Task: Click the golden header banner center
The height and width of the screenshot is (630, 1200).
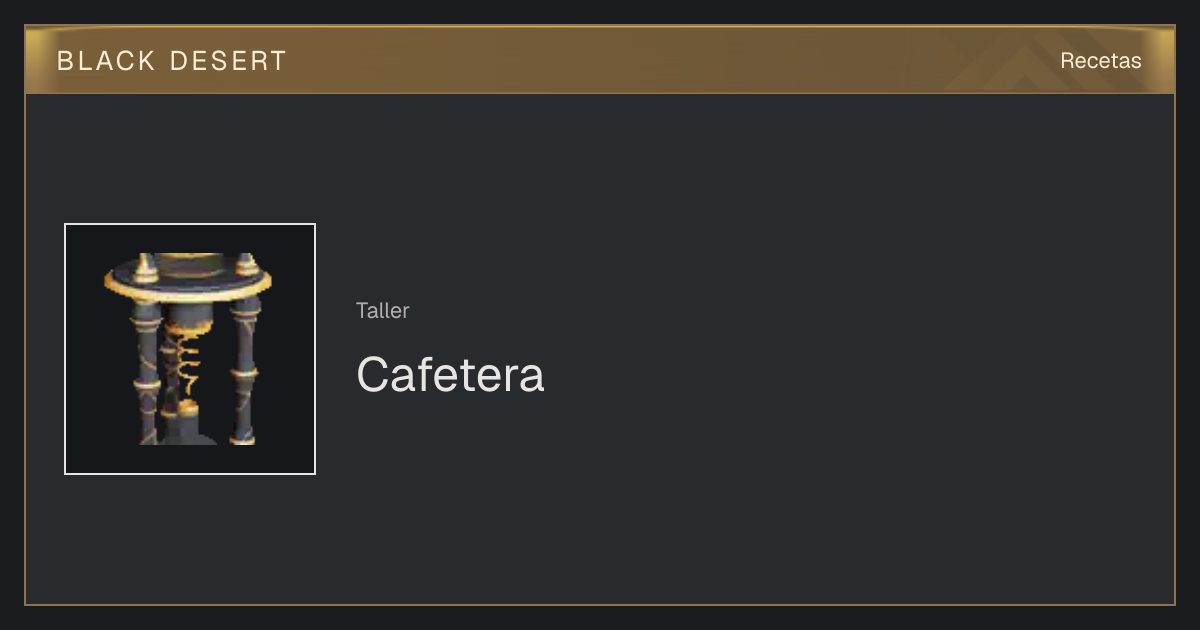Action: 600,60
